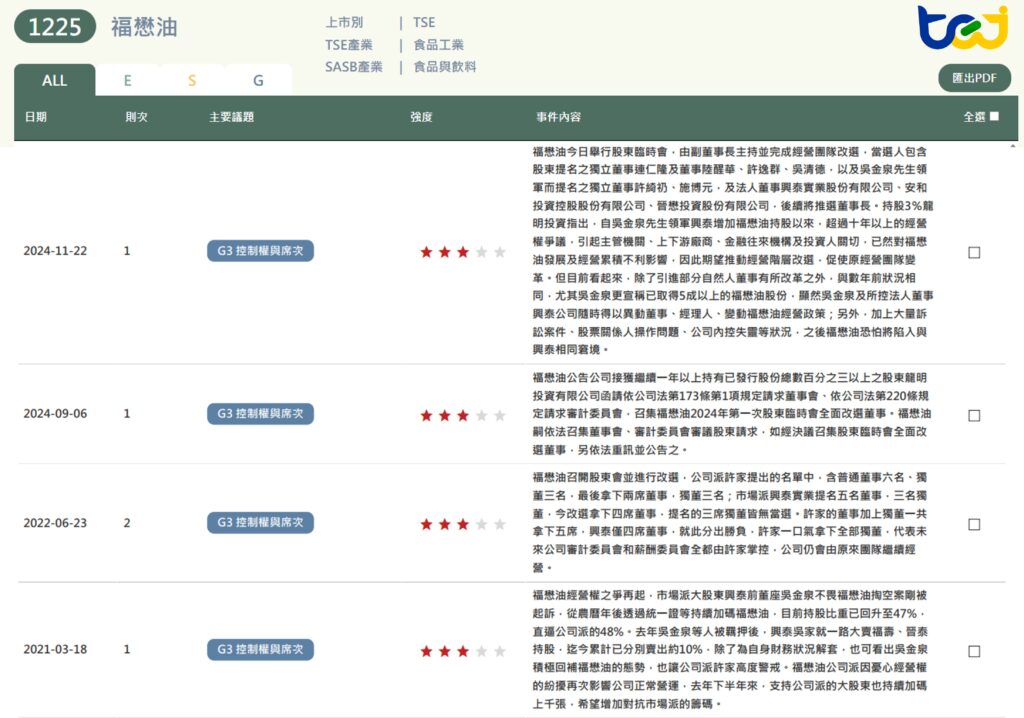Open the S tab
Viewport: 1024px width, 718px height.
tap(192, 79)
